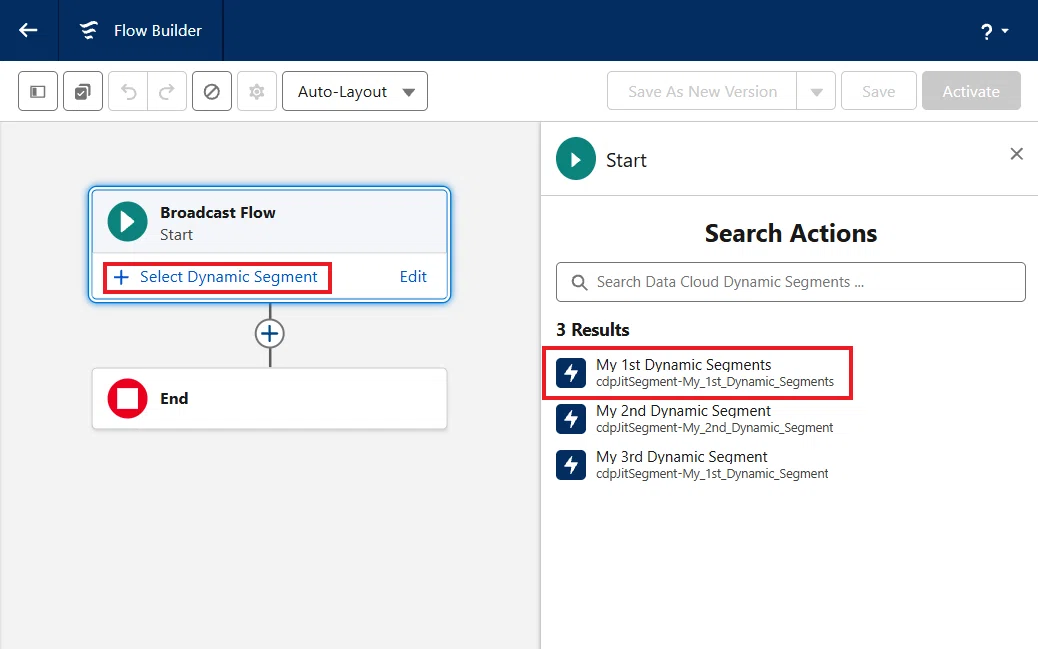Click the Save button
This screenshot has height=649, width=1038.
point(878,91)
